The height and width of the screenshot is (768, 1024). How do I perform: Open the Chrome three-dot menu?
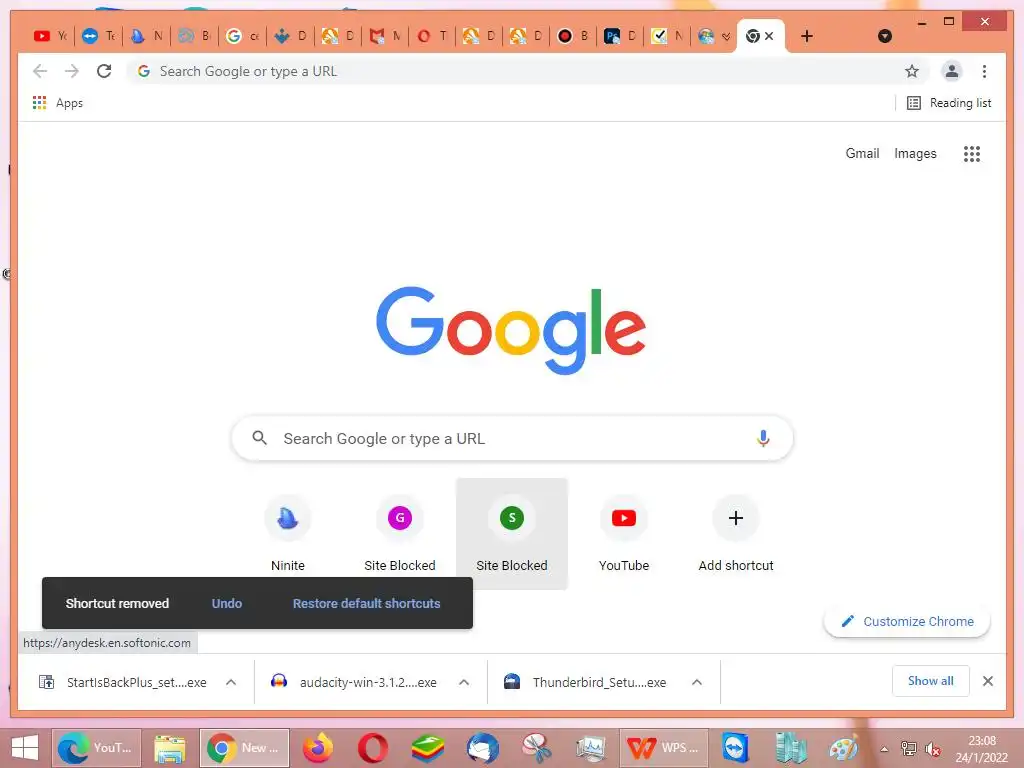point(984,71)
